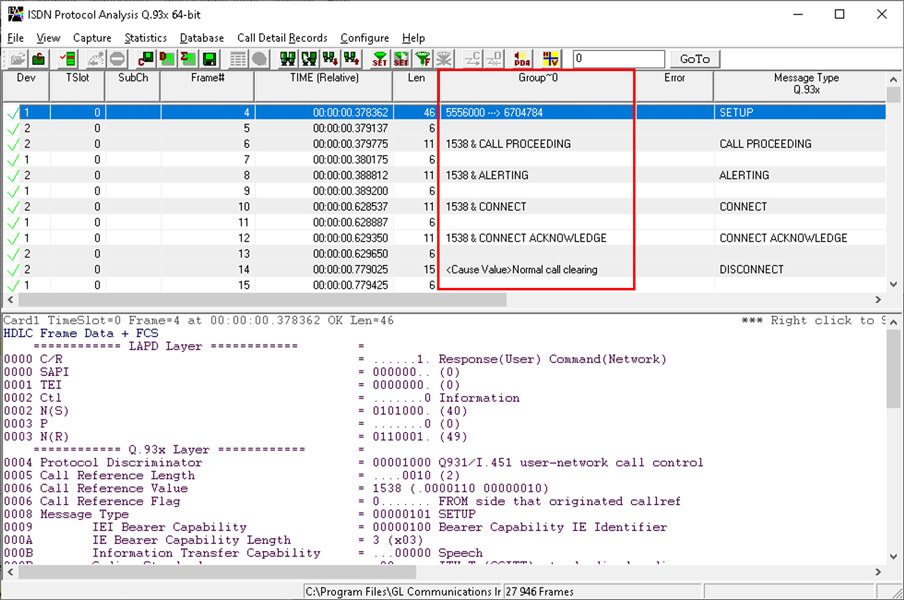Click the greyed-out burst filter icon
This screenshot has height=600, width=904.
point(444,59)
